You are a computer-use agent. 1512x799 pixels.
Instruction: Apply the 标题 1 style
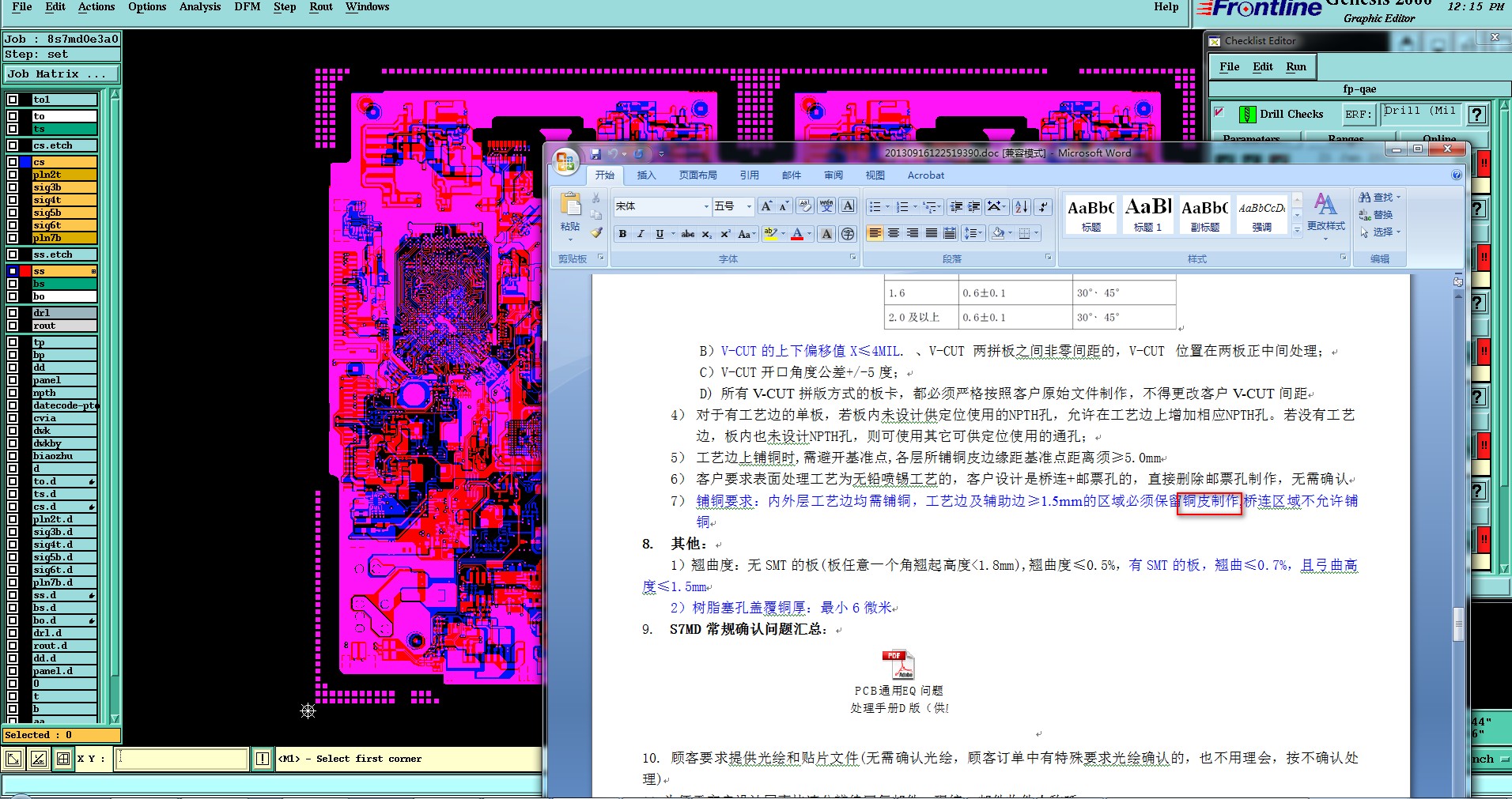pyautogui.click(x=1148, y=215)
